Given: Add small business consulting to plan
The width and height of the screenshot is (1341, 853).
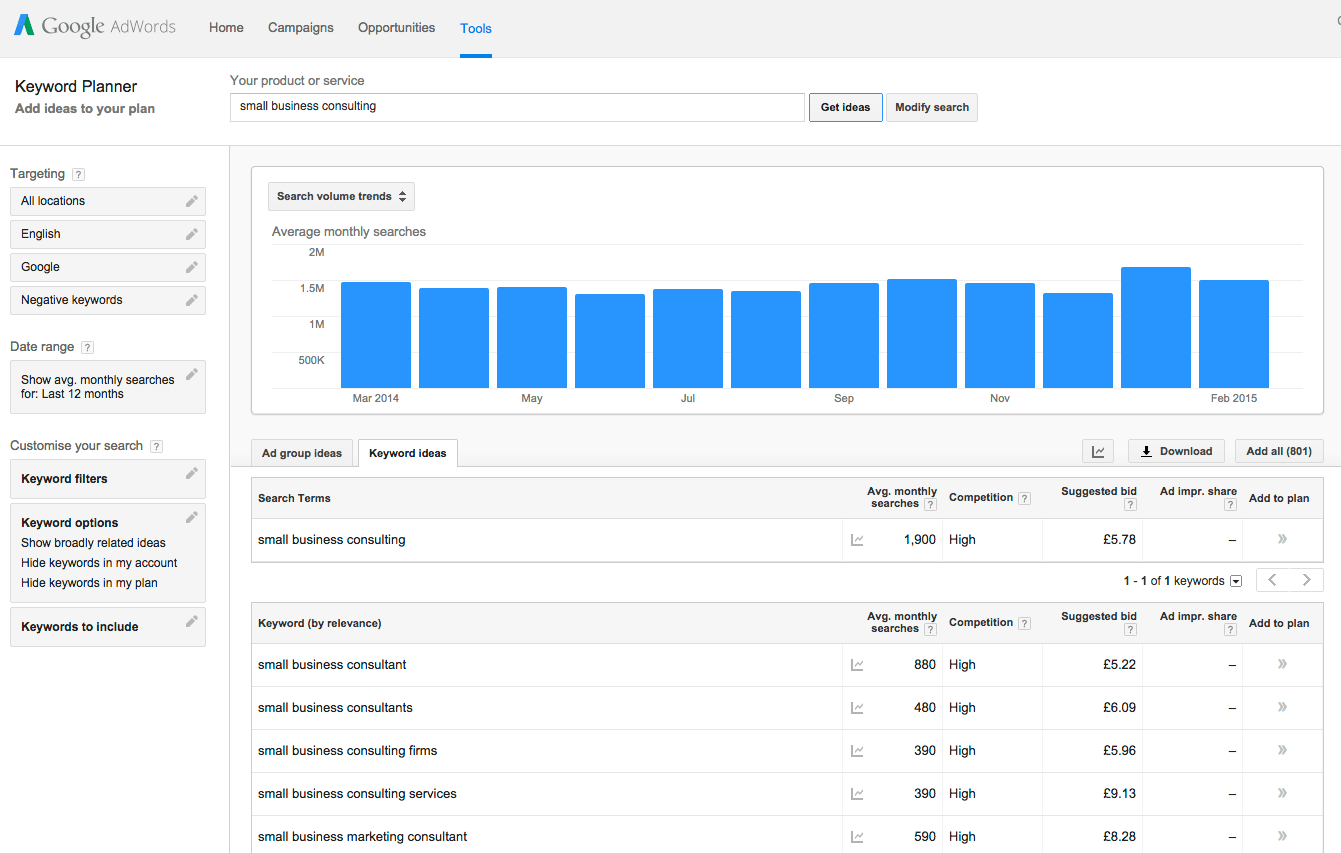Looking at the screenshot, I should [x=1282, y=539].
